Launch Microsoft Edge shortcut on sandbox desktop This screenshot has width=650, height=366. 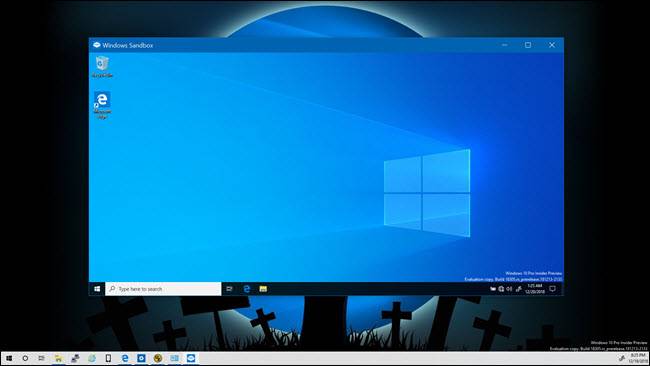click(x=102, y=105)
